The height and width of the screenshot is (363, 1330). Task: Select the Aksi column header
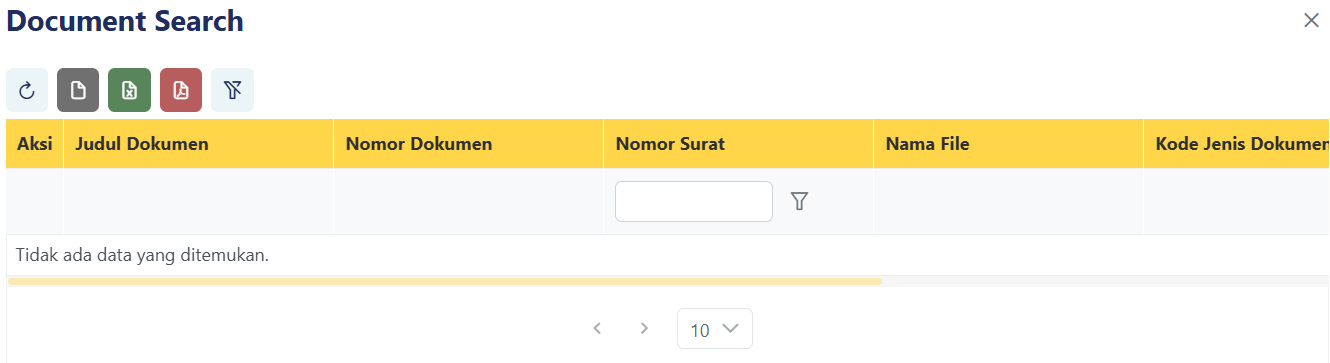[x=35, y=144]
